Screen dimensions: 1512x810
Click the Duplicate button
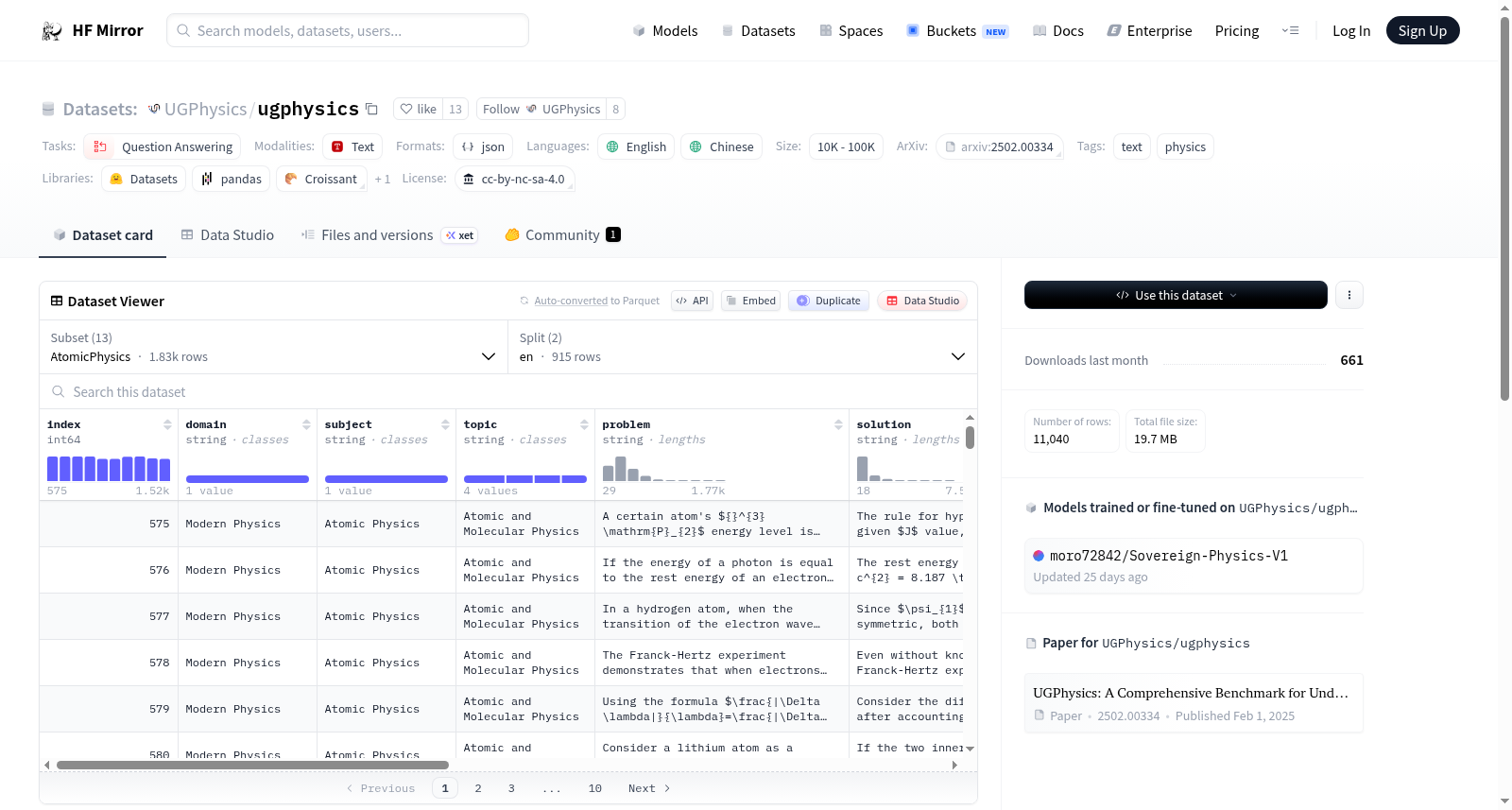[829, 302]
